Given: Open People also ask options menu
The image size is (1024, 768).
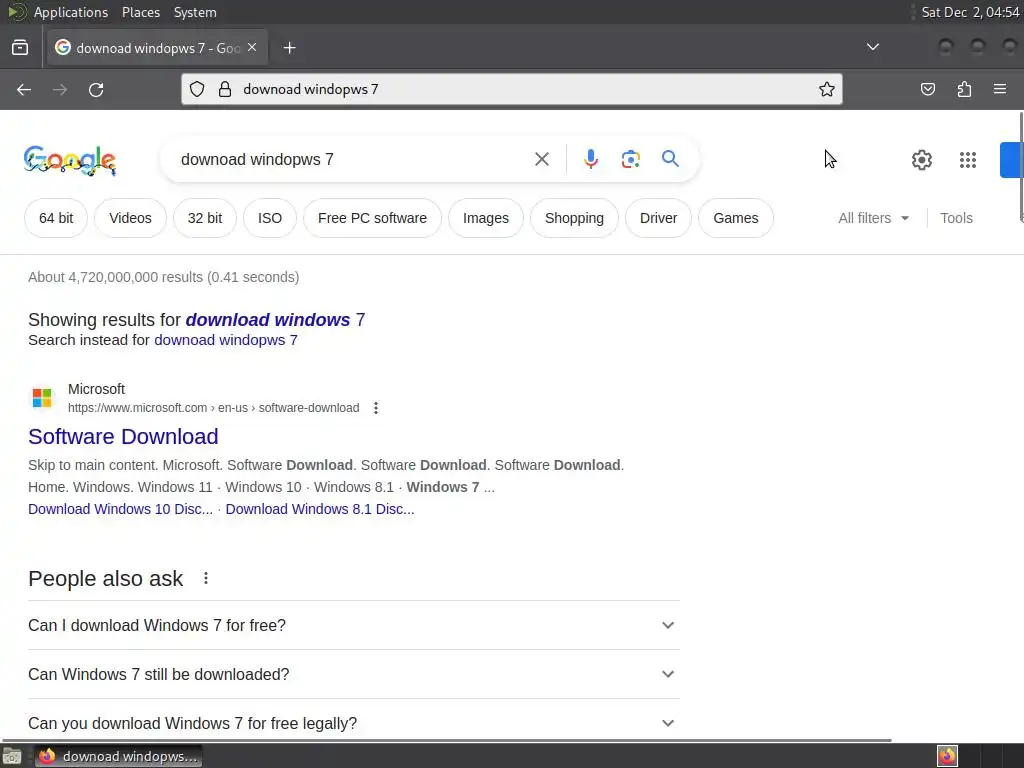Looking at the screenshot, I should tap(206, 579).
